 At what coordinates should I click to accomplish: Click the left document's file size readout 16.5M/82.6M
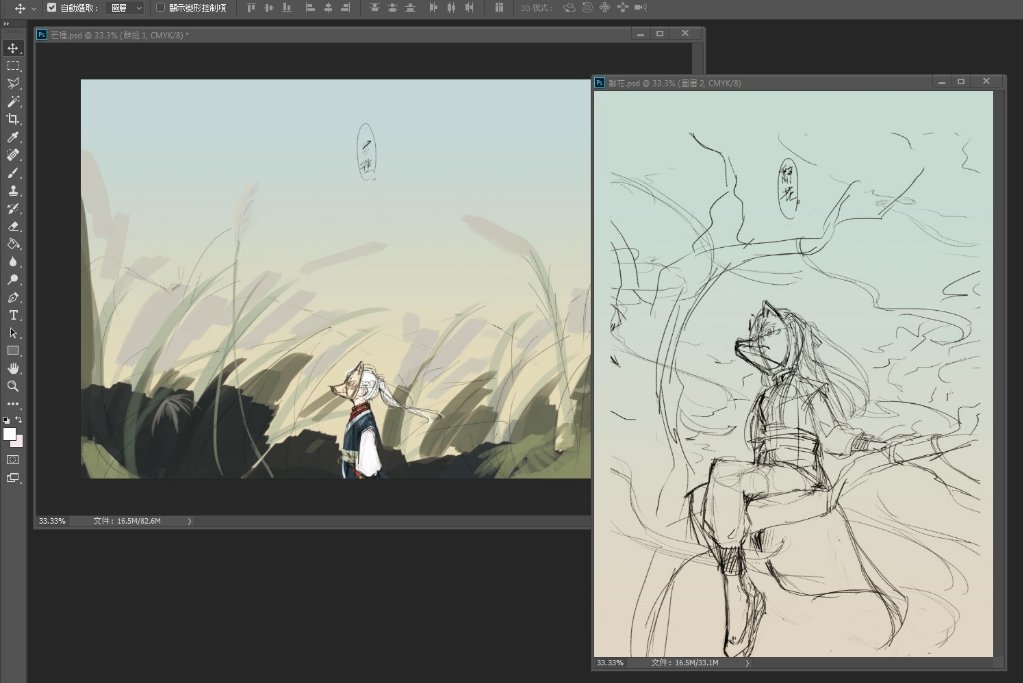click(127, 521)
